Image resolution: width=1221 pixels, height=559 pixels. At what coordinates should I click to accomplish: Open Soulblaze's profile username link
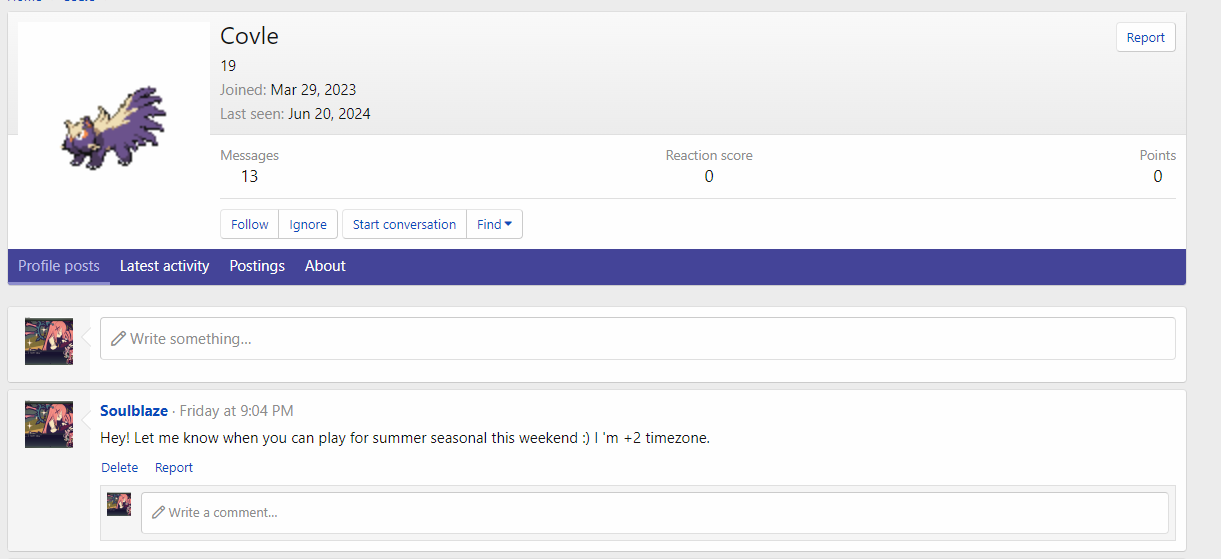click(134, 411)
